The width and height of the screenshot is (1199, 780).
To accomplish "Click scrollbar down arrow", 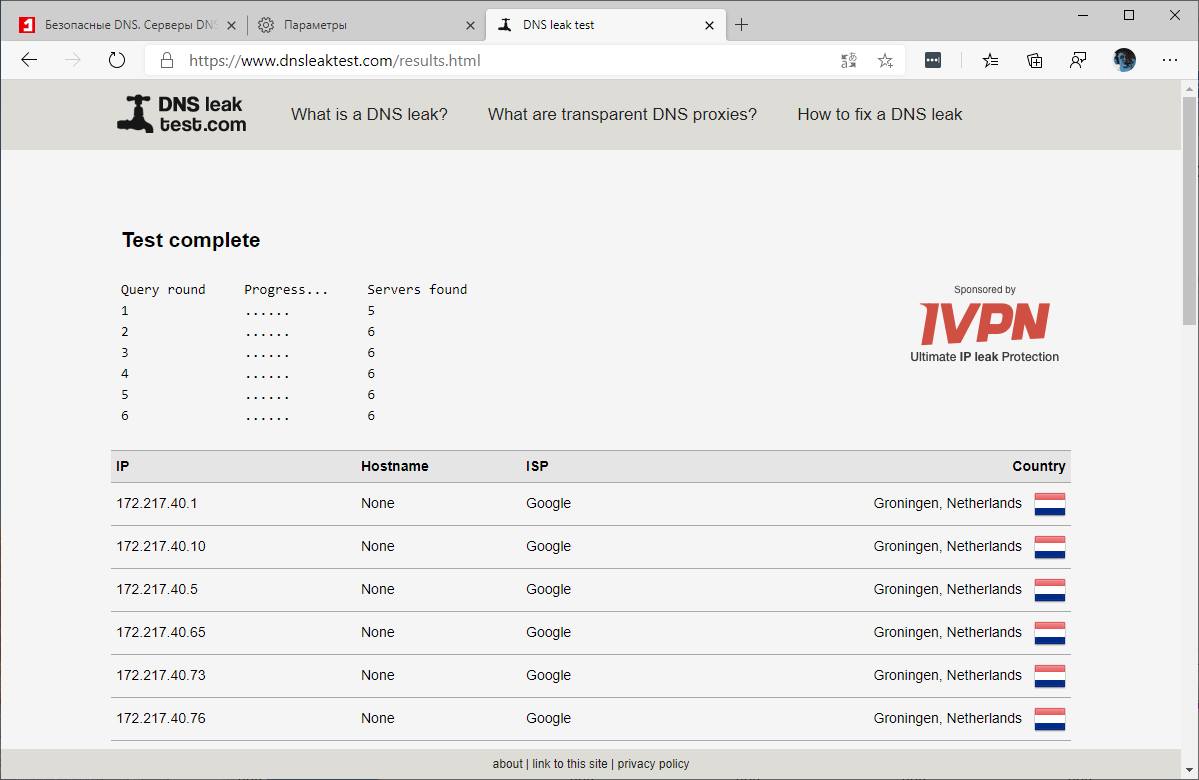I will [x=1189, y=770].
